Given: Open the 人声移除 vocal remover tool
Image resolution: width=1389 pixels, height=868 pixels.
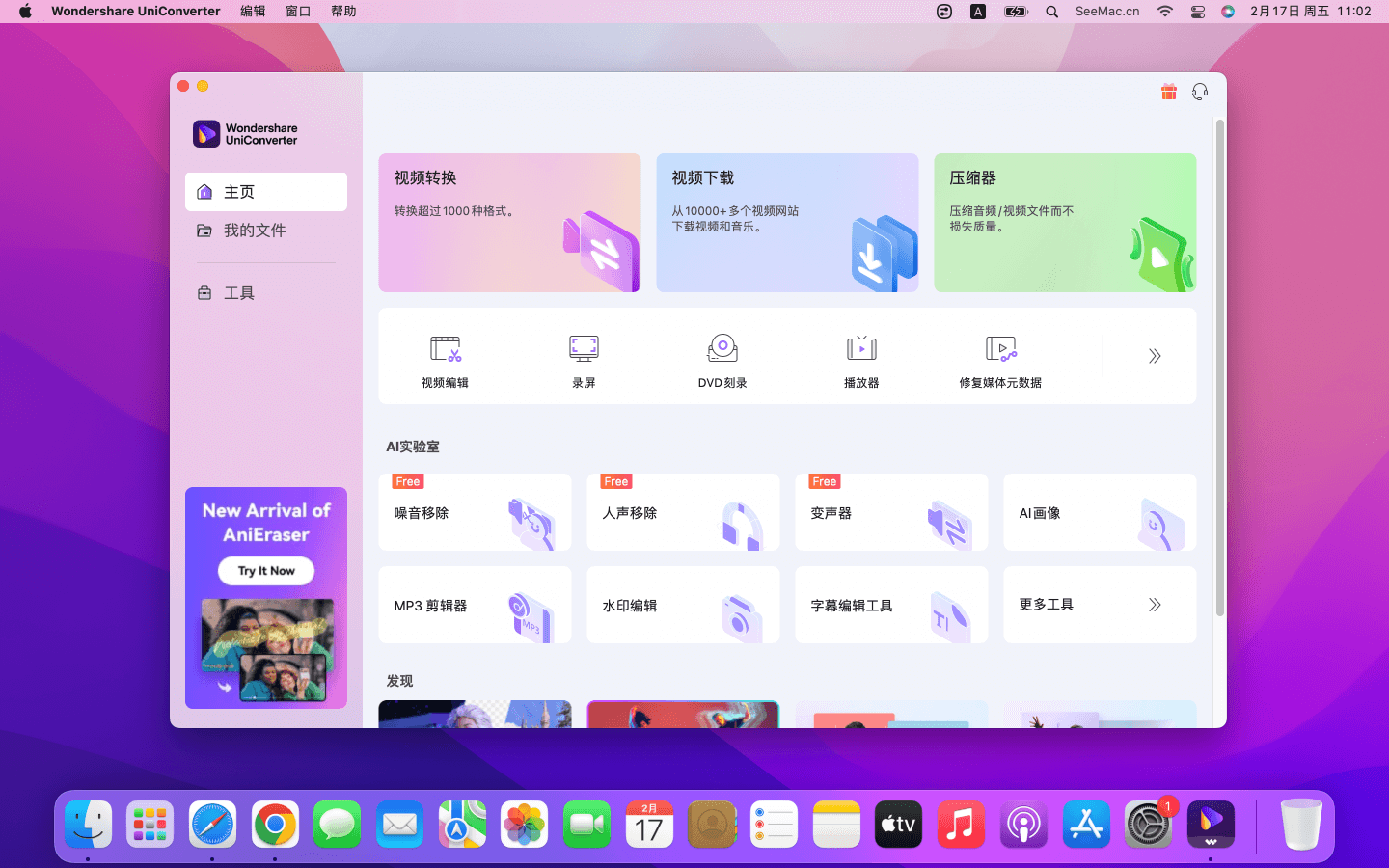Looking at the screenshot, I should click(683, 512).
